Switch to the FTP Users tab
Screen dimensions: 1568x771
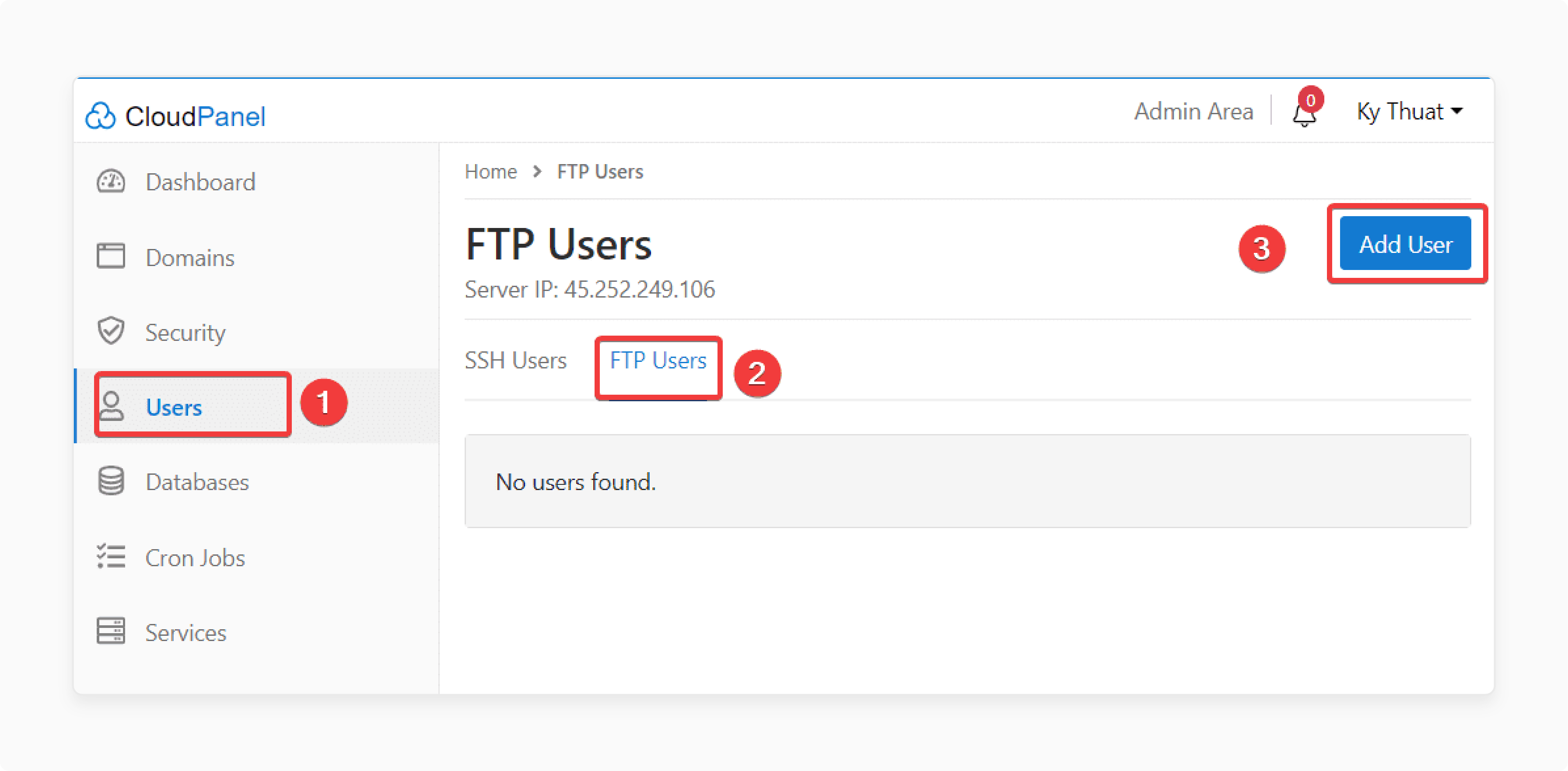point(658,361)
